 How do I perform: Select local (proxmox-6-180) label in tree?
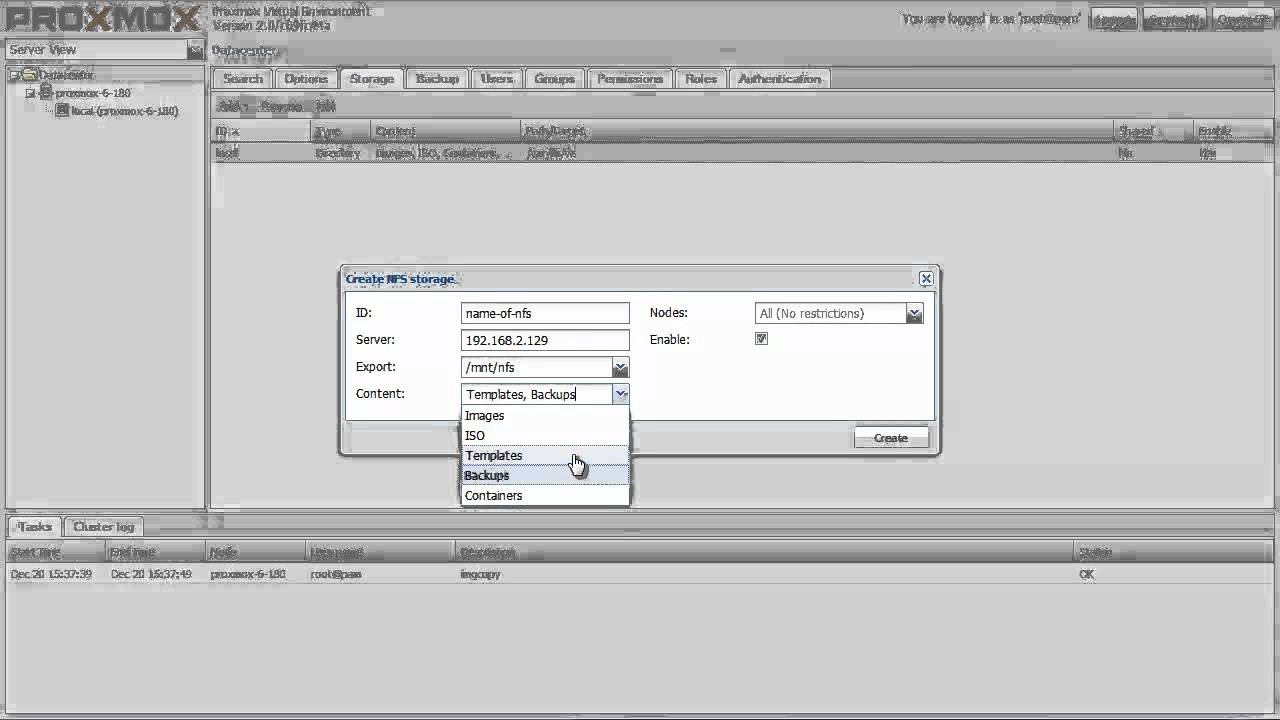point(125,111)
